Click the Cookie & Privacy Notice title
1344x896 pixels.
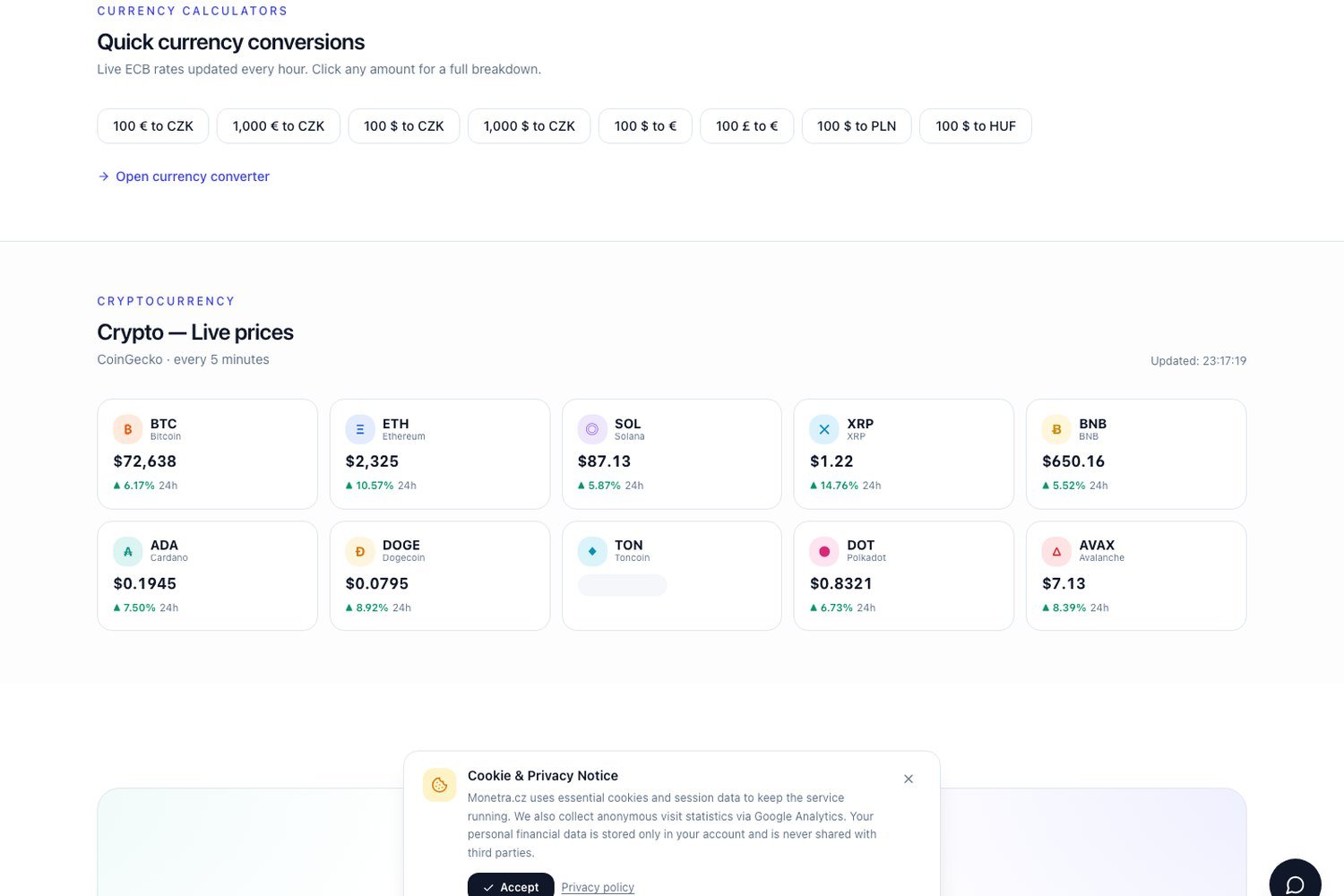pos(543,776)
